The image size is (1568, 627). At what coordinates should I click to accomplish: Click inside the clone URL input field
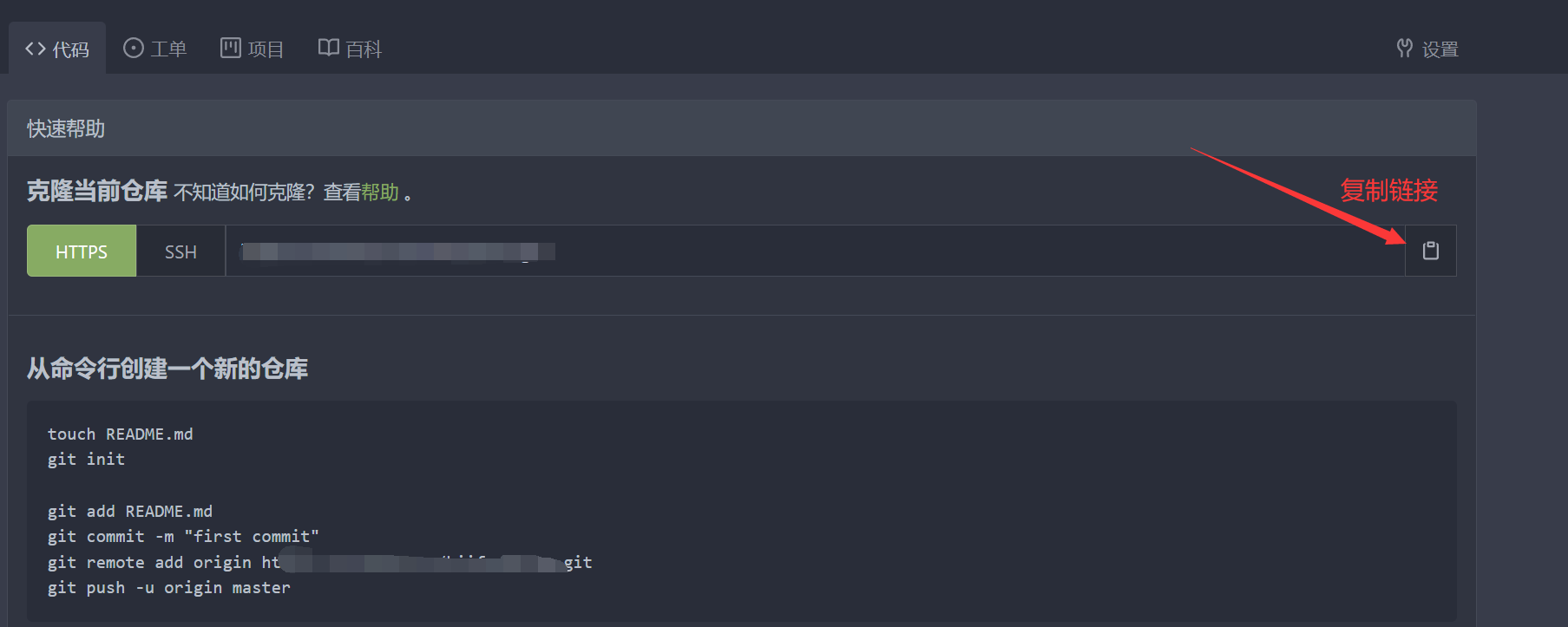click(814, 251)
